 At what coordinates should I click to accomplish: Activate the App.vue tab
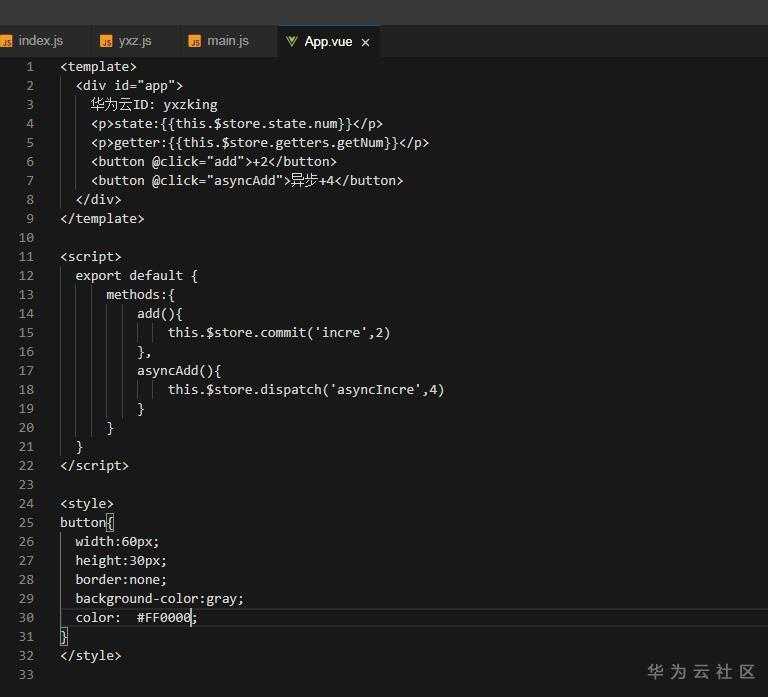pyautogui.click(x=328, y=42)
